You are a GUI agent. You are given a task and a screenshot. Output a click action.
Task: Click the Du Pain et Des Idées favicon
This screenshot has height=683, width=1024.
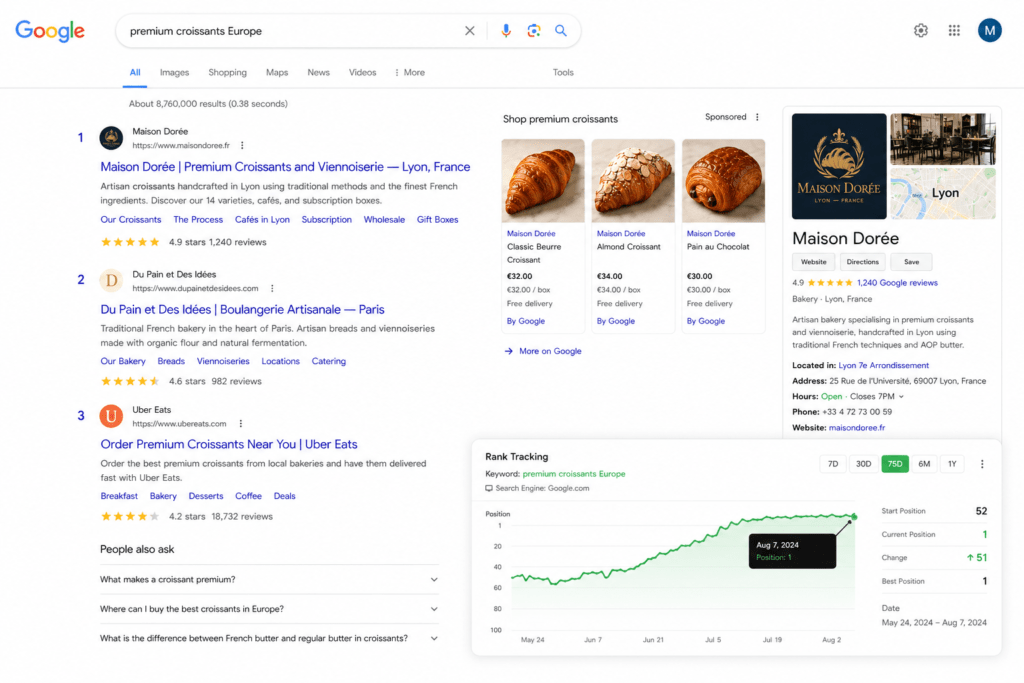coord(111,281)
